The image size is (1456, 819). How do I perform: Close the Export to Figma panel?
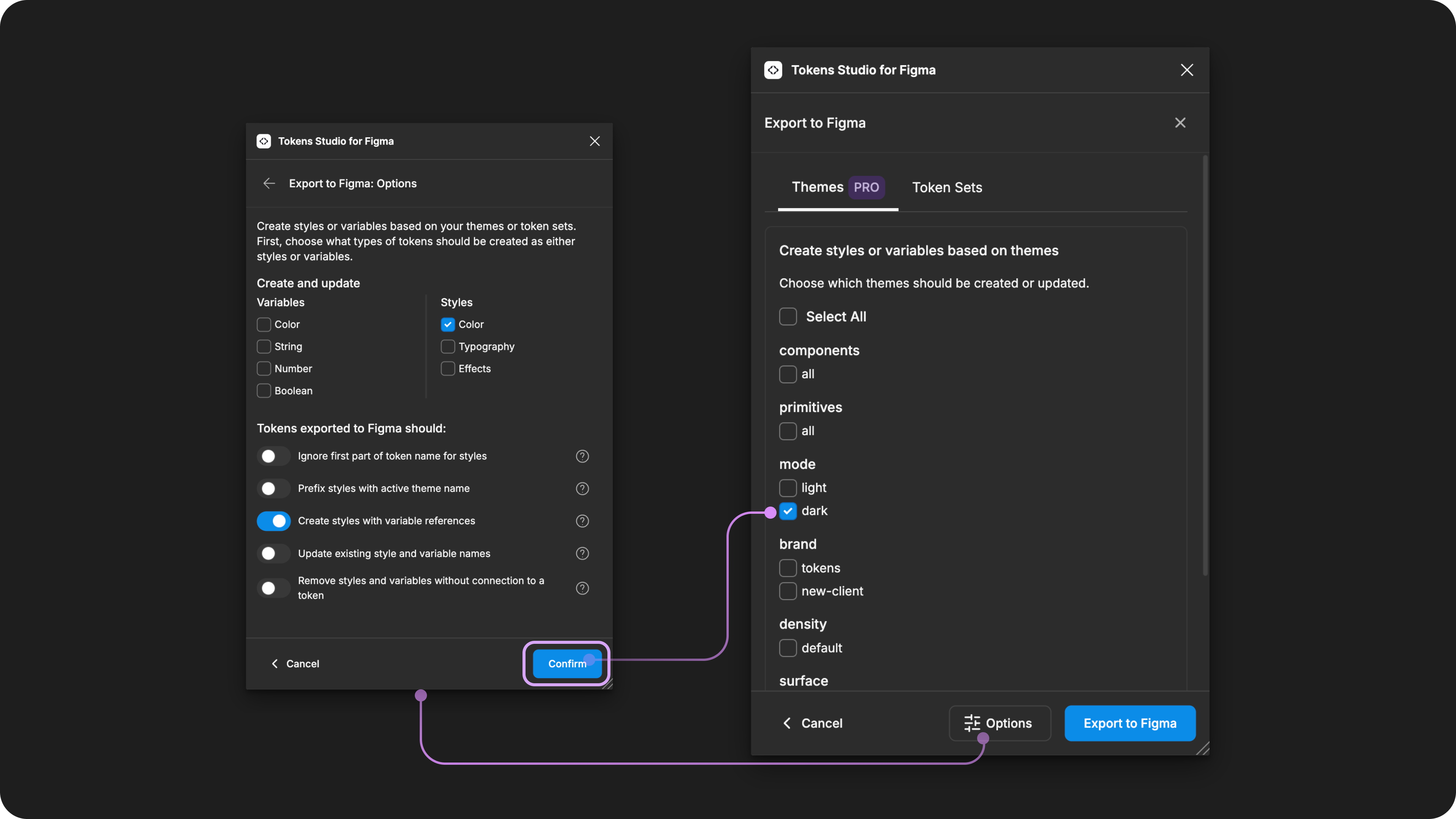click(x=1180, y=122)
